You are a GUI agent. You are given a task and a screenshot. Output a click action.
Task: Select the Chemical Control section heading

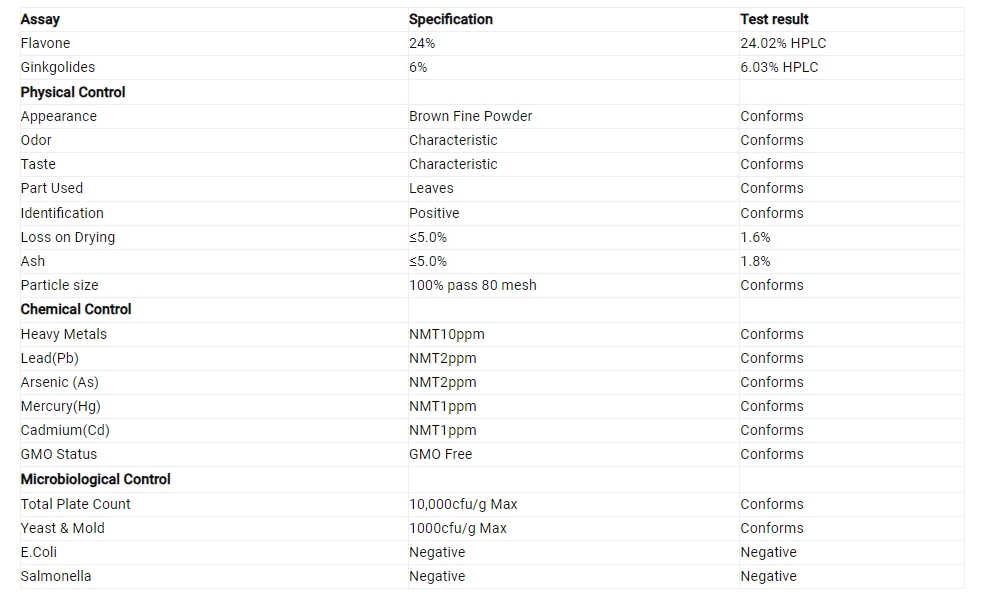pyautogui.click(x=76, y=309)
